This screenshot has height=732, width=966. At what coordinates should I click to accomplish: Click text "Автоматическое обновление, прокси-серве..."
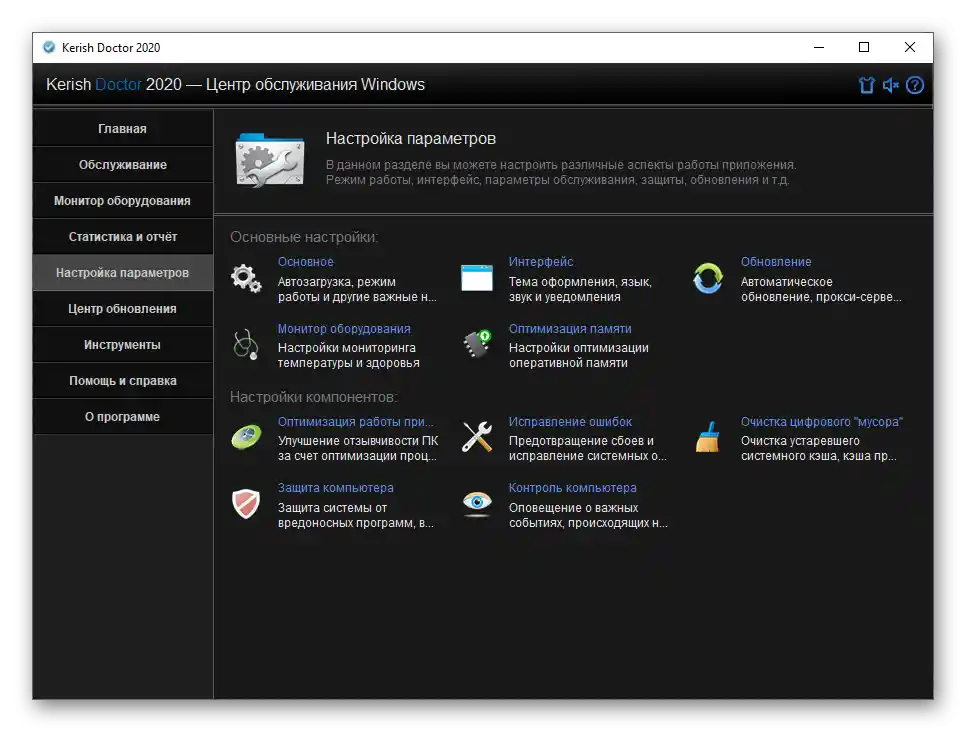[x=821, y=289]
